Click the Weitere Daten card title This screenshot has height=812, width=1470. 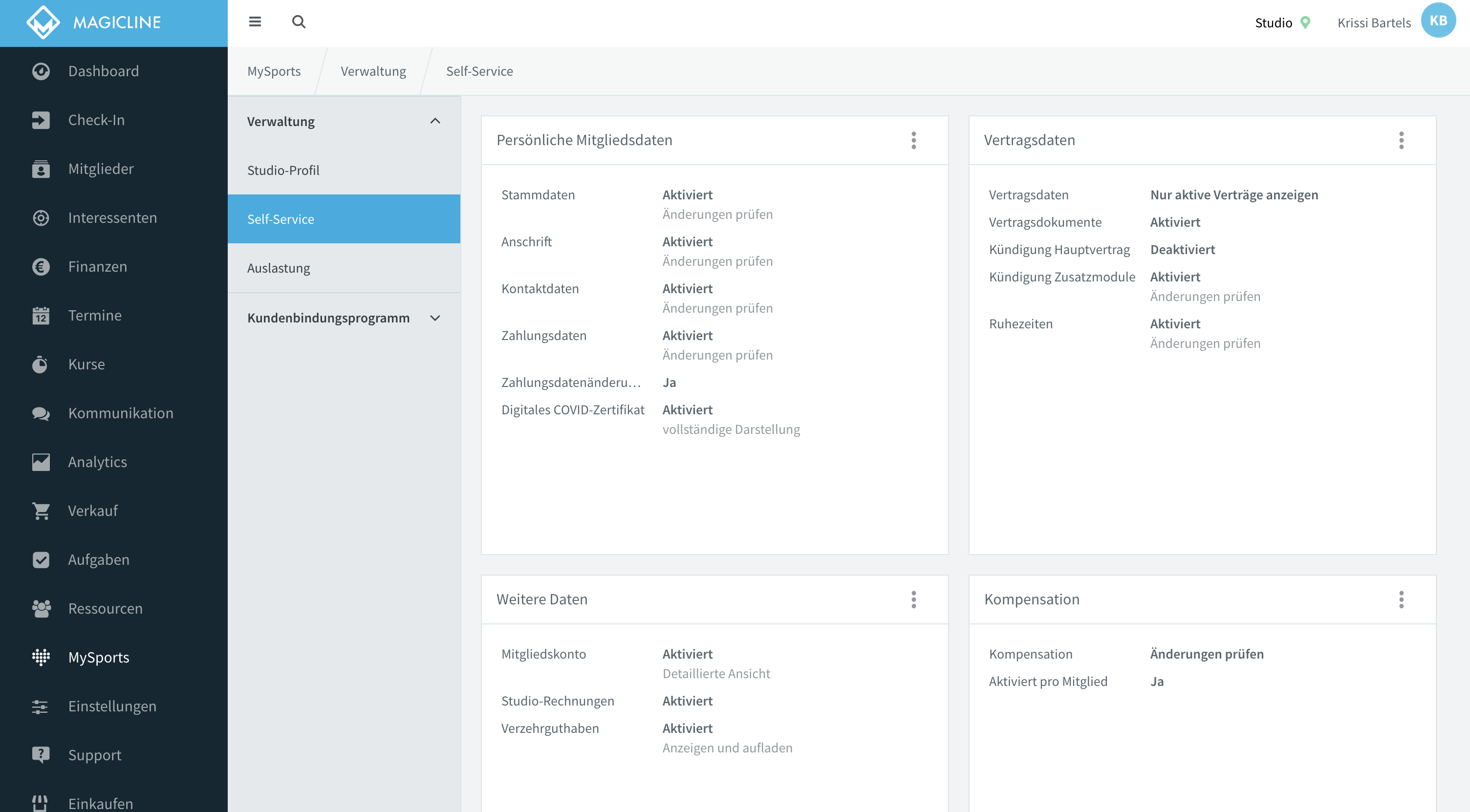541,599
